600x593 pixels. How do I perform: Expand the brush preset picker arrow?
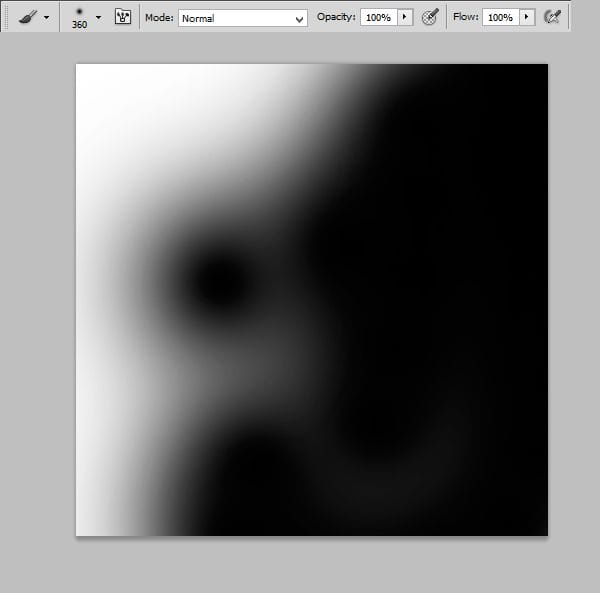pyautogui.click(x=98, y=17)
